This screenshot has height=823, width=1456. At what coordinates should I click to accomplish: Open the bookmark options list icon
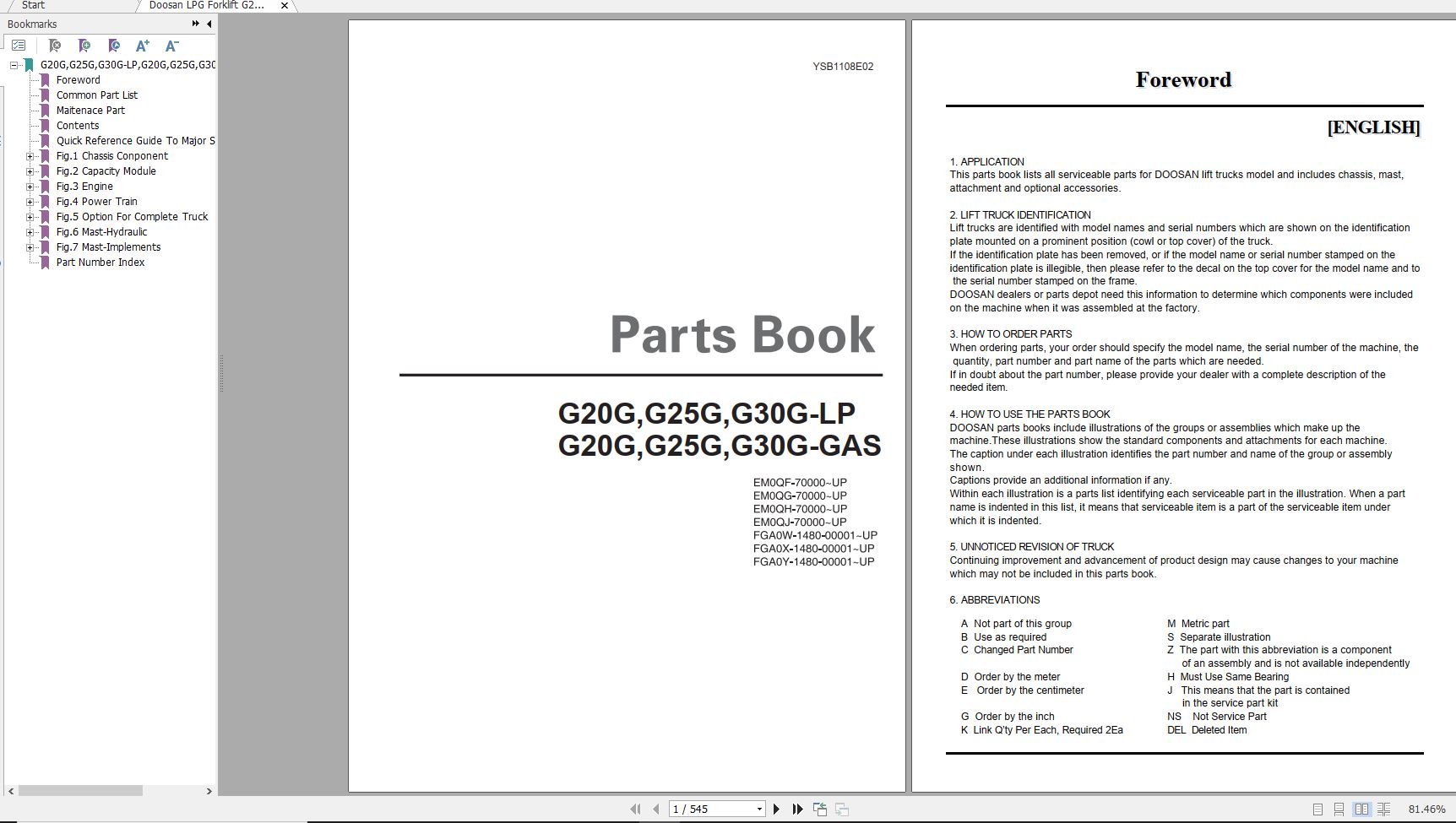[x=19, y=45]
